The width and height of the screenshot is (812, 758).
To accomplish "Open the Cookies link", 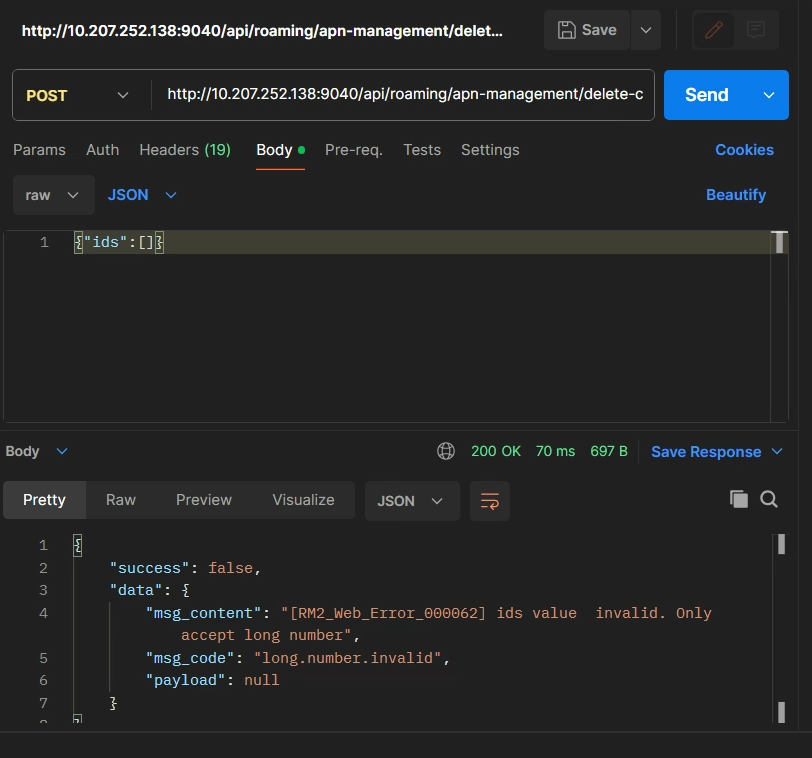I will (744, 150).
